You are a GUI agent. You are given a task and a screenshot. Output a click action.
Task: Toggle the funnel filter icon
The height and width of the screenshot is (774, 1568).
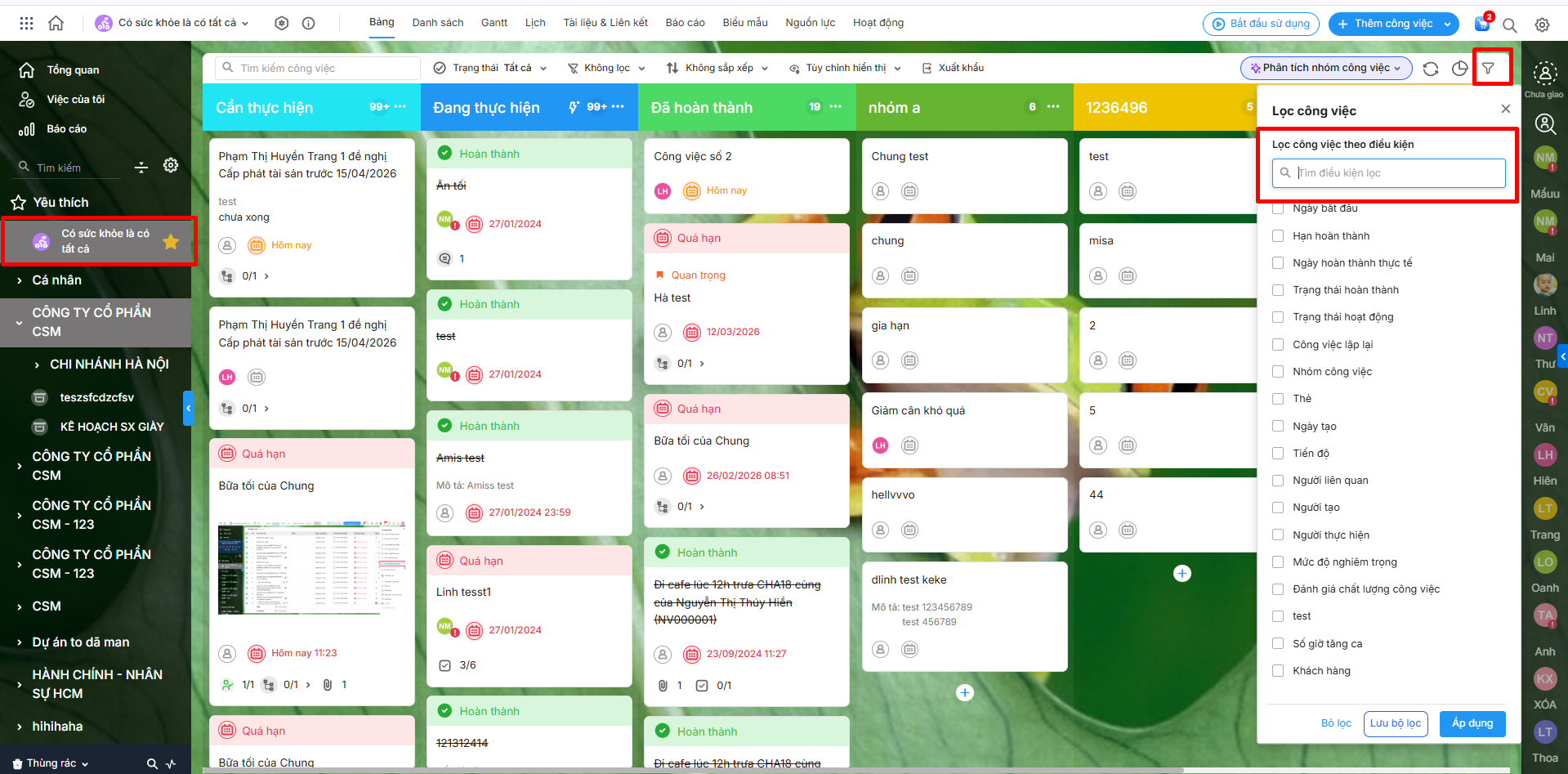click(1489, 69)
